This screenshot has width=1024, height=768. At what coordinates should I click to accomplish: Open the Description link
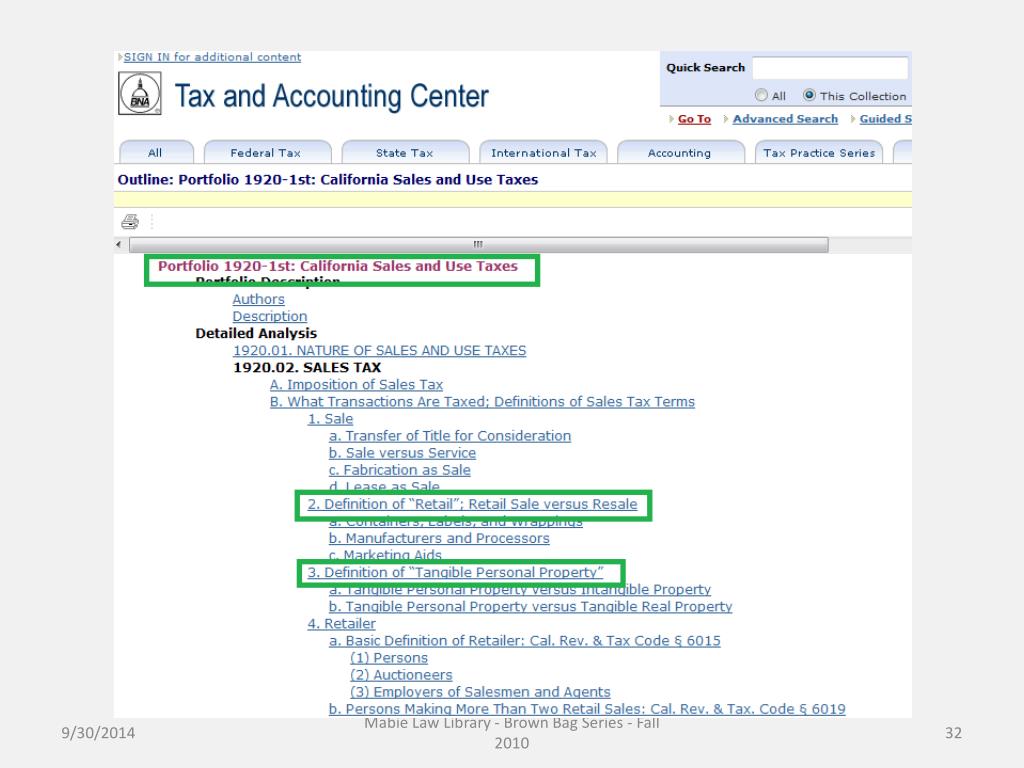coord(270,316)
